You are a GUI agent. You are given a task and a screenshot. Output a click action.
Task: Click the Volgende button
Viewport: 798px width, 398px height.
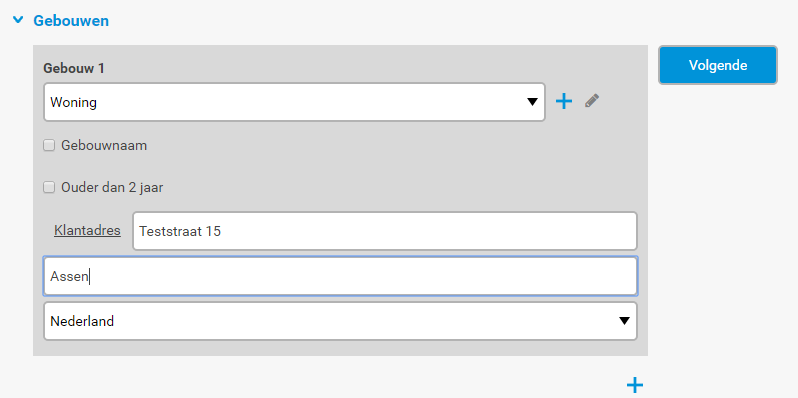[x=718, y=65]
